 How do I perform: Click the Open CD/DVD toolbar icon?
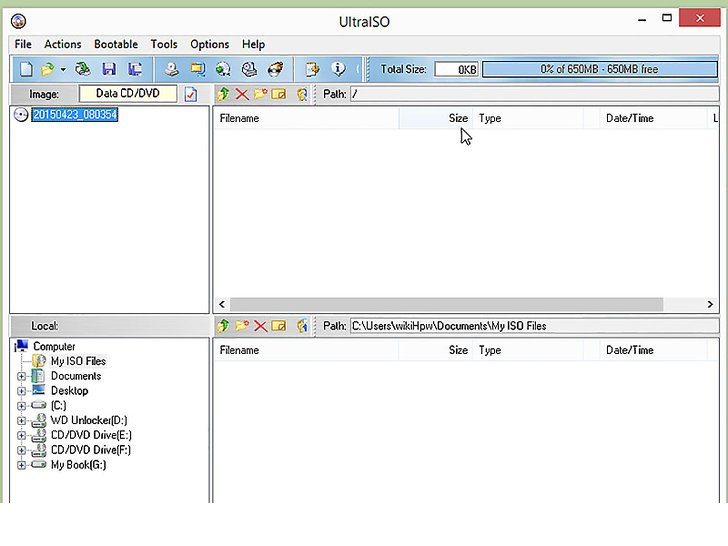tap(83, 69)
